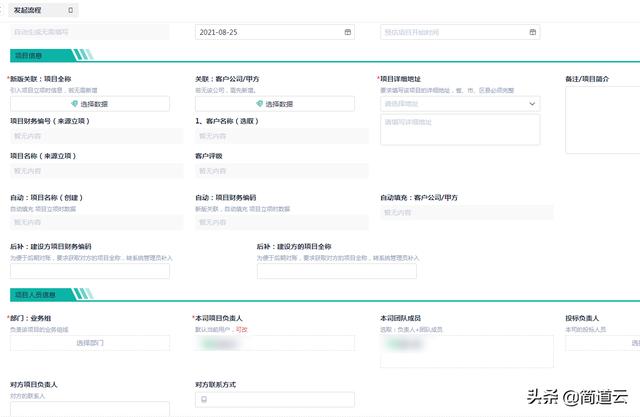640x417 pixels.
Task: Expand the 项目详细地址 region dropdown
Action: coord(460,104)
